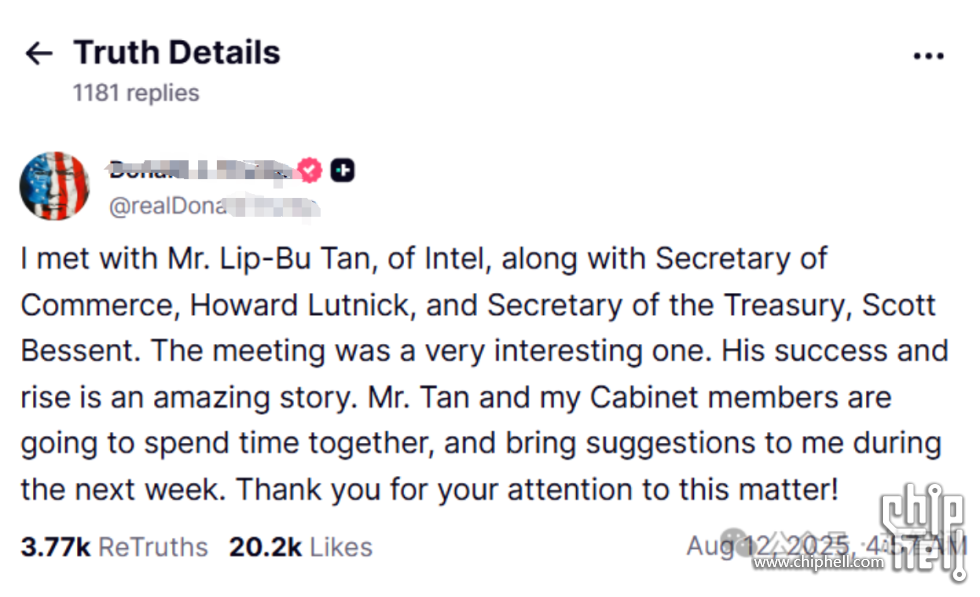Click the WeChat watermark icon near the date
Viewport: 980px width, 597px height.
734,543
